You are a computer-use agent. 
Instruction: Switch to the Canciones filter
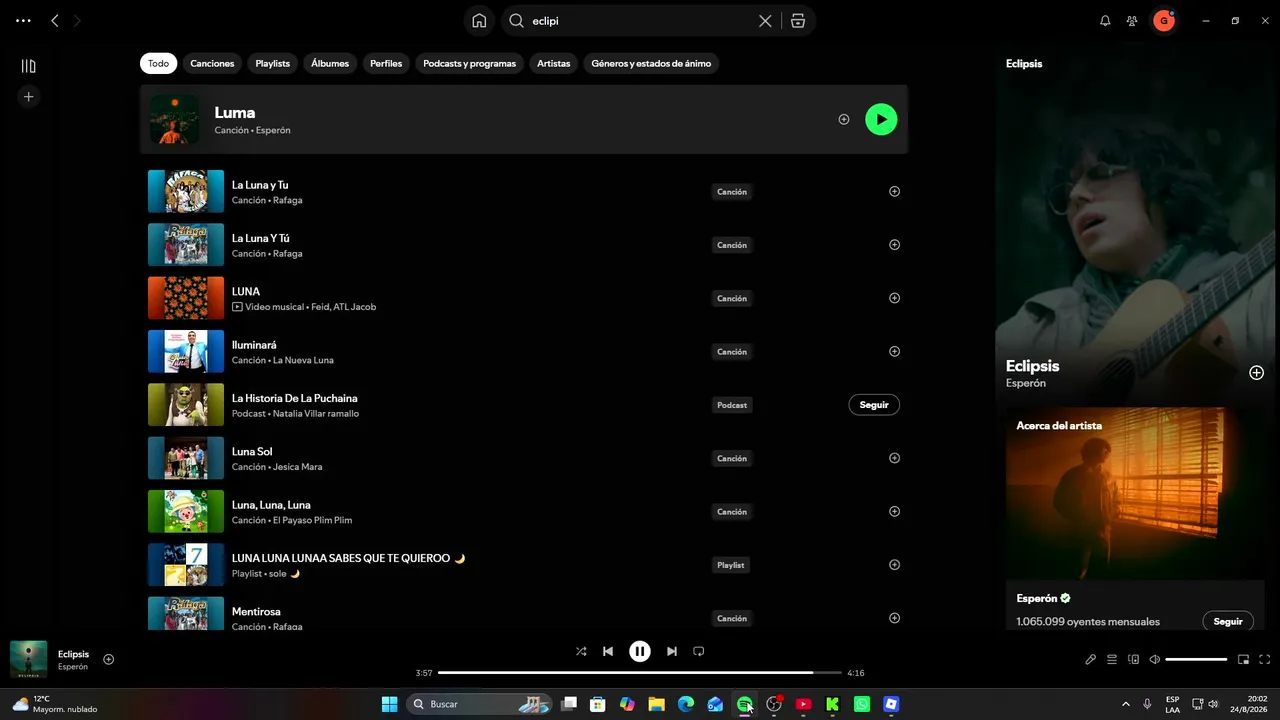pyautogui.click(x=212, y=63)
